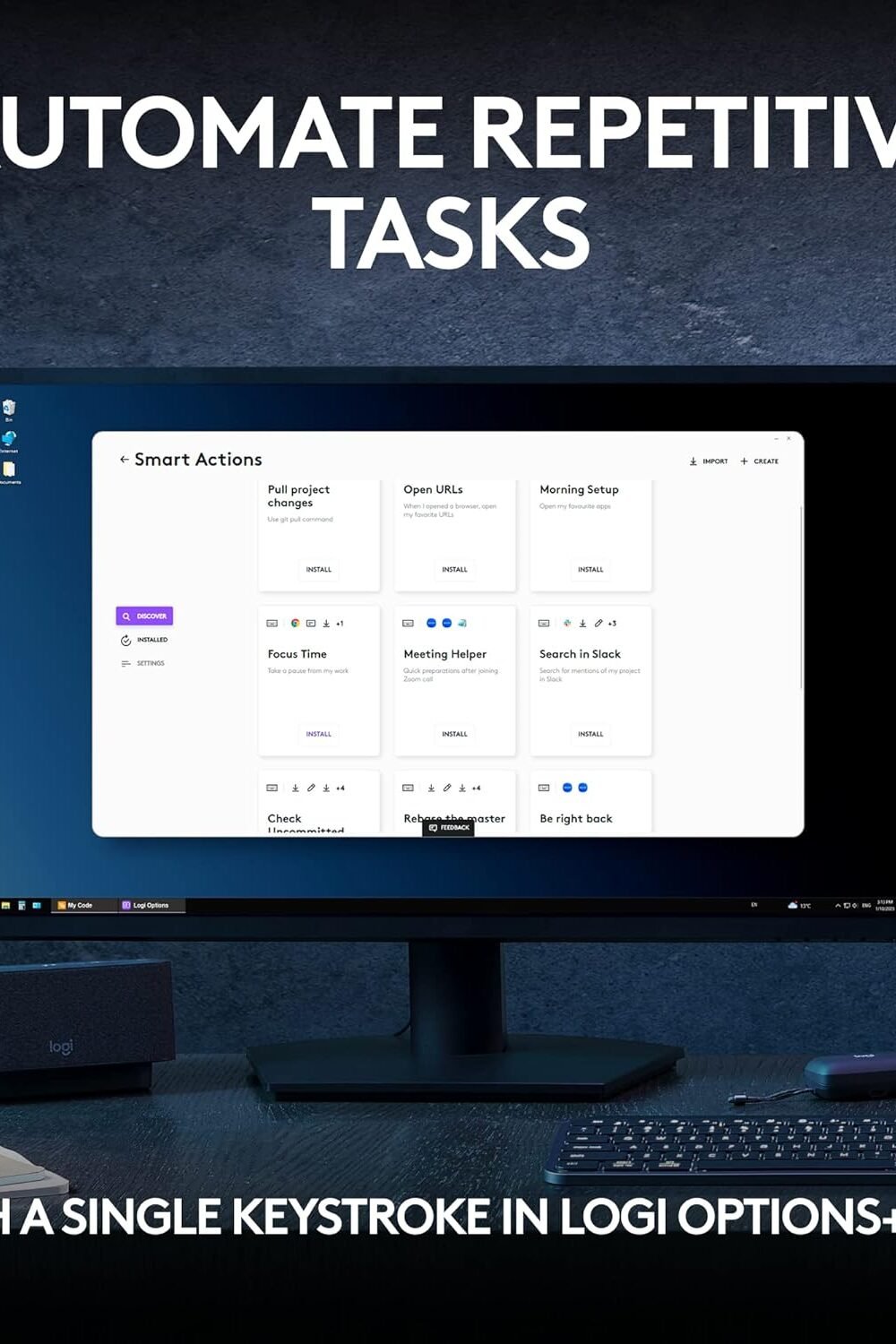Open the Documents folder on the desktop
Viewport: 896px width, 1344px height.
point(9,471)
